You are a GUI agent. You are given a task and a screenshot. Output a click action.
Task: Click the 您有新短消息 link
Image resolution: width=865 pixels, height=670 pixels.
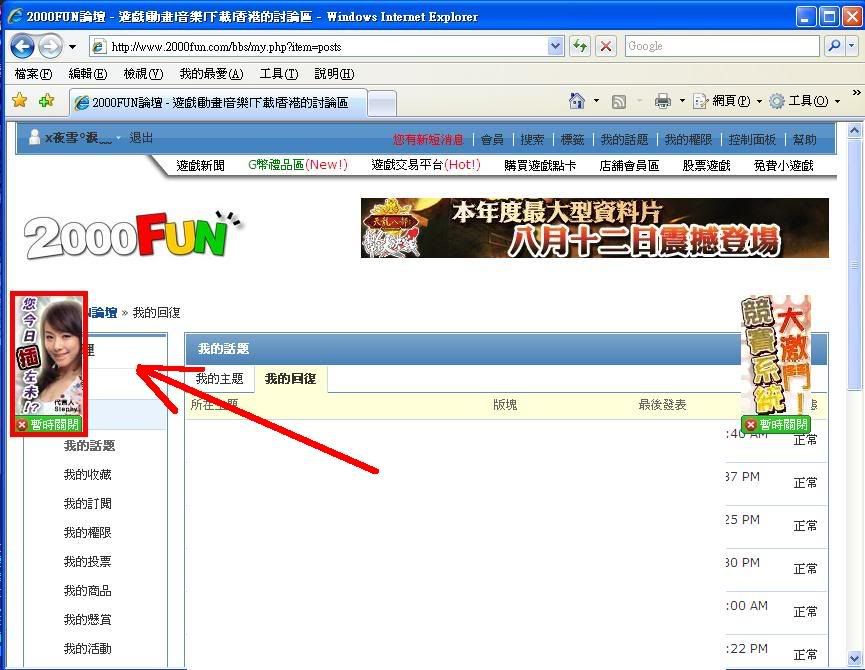click(428, 140)
